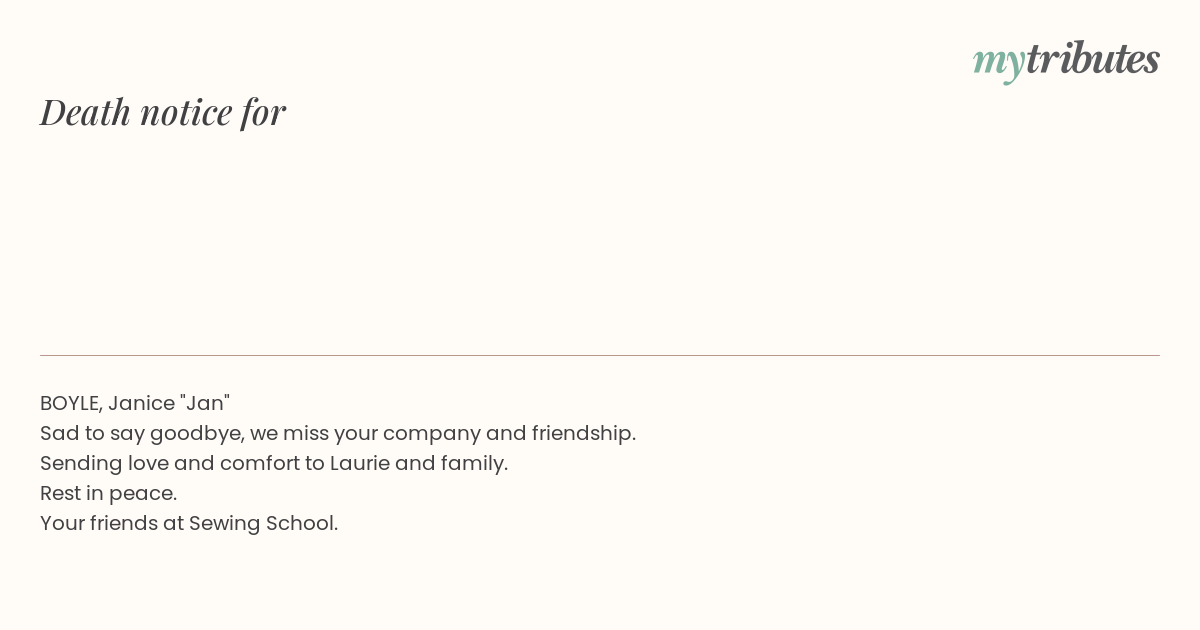Click the word "notice" in heading
The width and height of the screenshot is (1200, 630).
(x=186, y=112)
